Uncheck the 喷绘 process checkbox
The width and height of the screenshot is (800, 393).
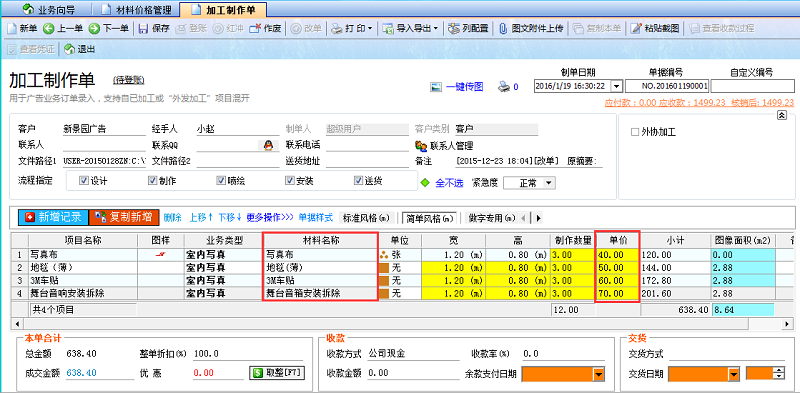(220, 180)
